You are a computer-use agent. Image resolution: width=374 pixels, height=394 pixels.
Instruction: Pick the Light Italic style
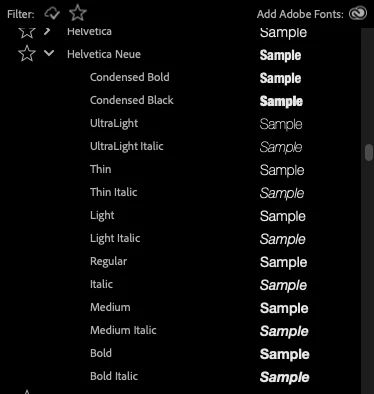115,238
